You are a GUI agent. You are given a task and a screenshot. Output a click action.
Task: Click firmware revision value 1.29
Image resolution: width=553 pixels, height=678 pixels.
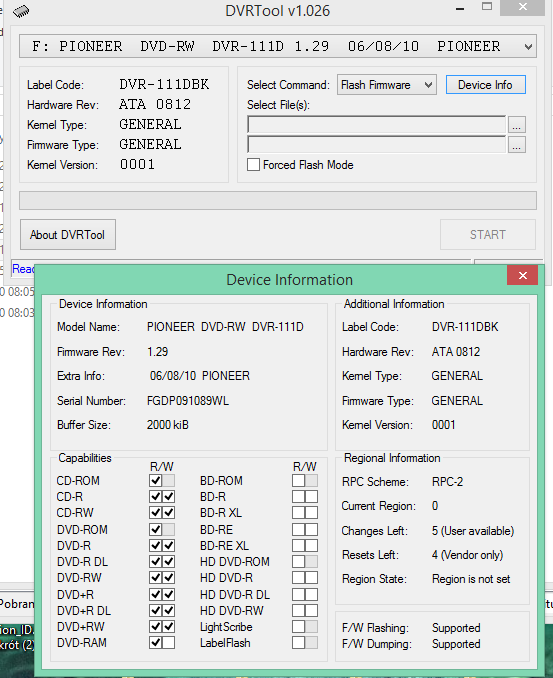157,352
